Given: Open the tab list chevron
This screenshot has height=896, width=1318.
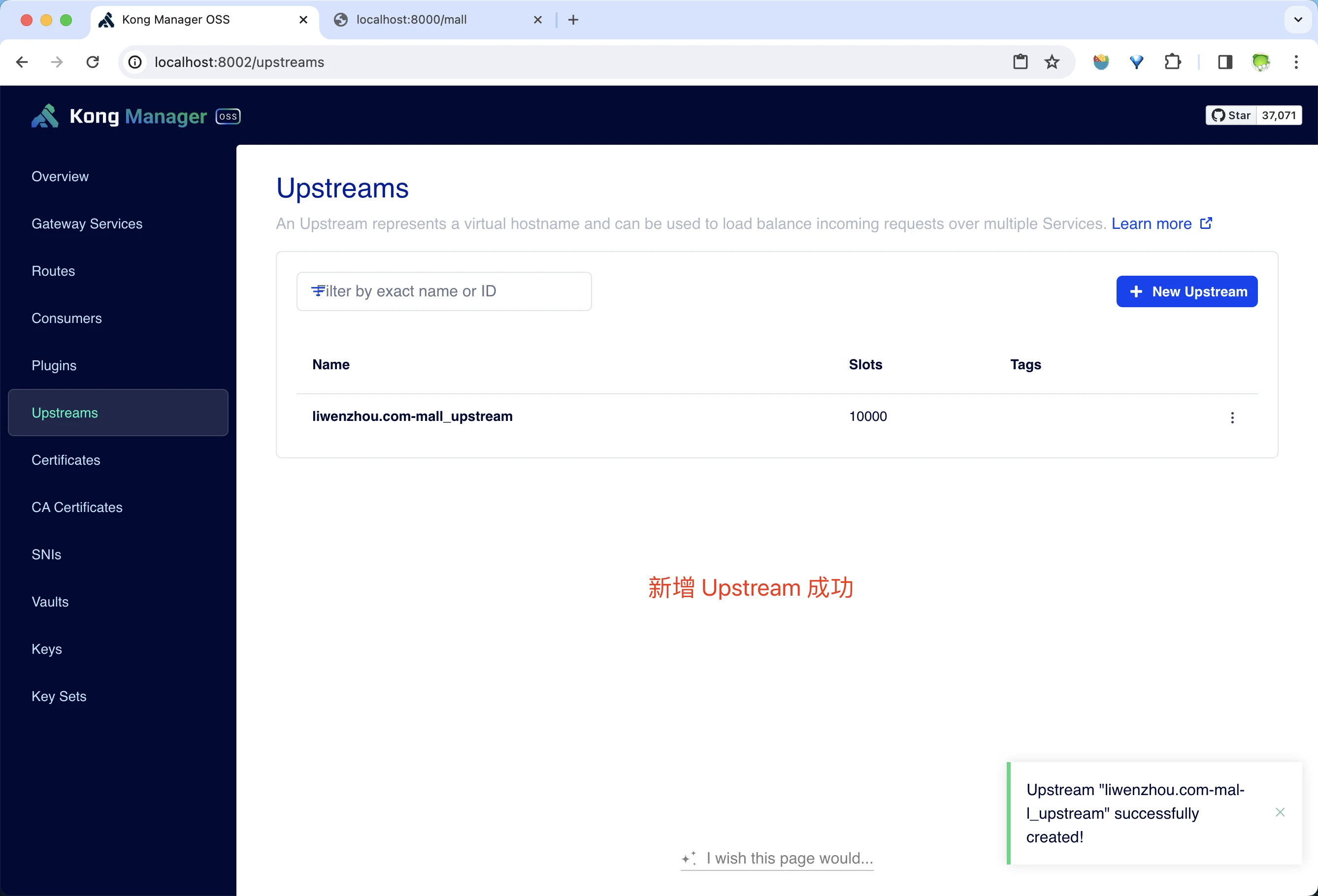Looking at the screenshot, I should click(1298, 20).
